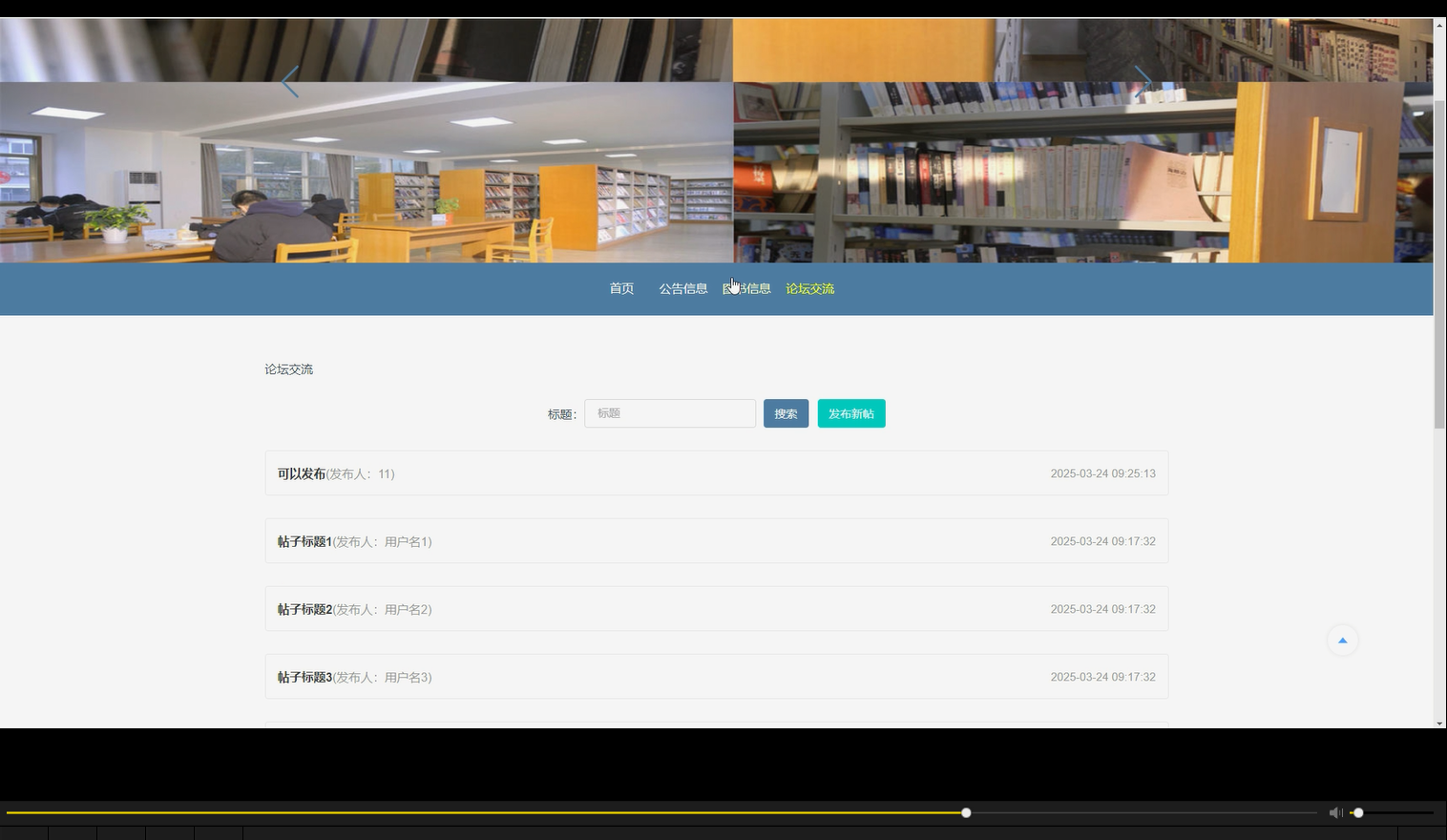Open the nav item beside 公告信息

pyautogui.click(x=746, y=288)
